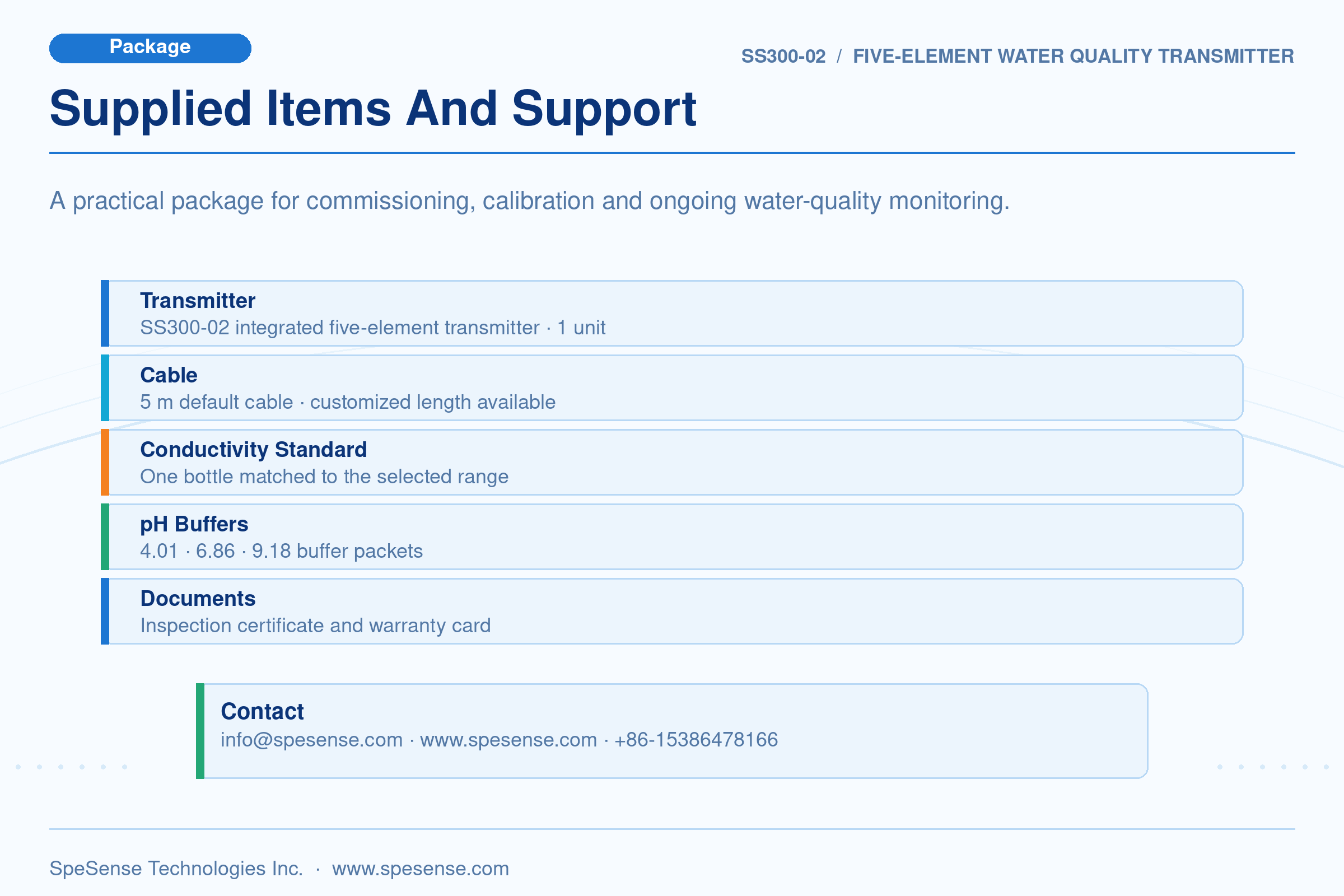
Task: Click the blue Package badge
Action: (150, 48)
